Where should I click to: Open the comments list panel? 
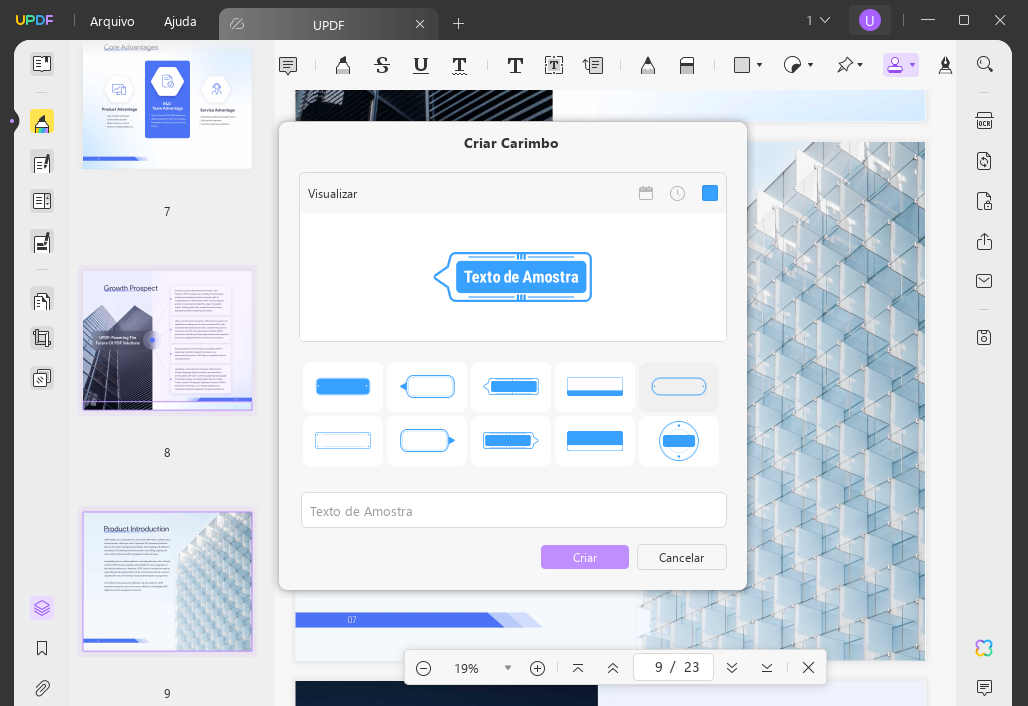pyautogui.click(x=984, y=687)
